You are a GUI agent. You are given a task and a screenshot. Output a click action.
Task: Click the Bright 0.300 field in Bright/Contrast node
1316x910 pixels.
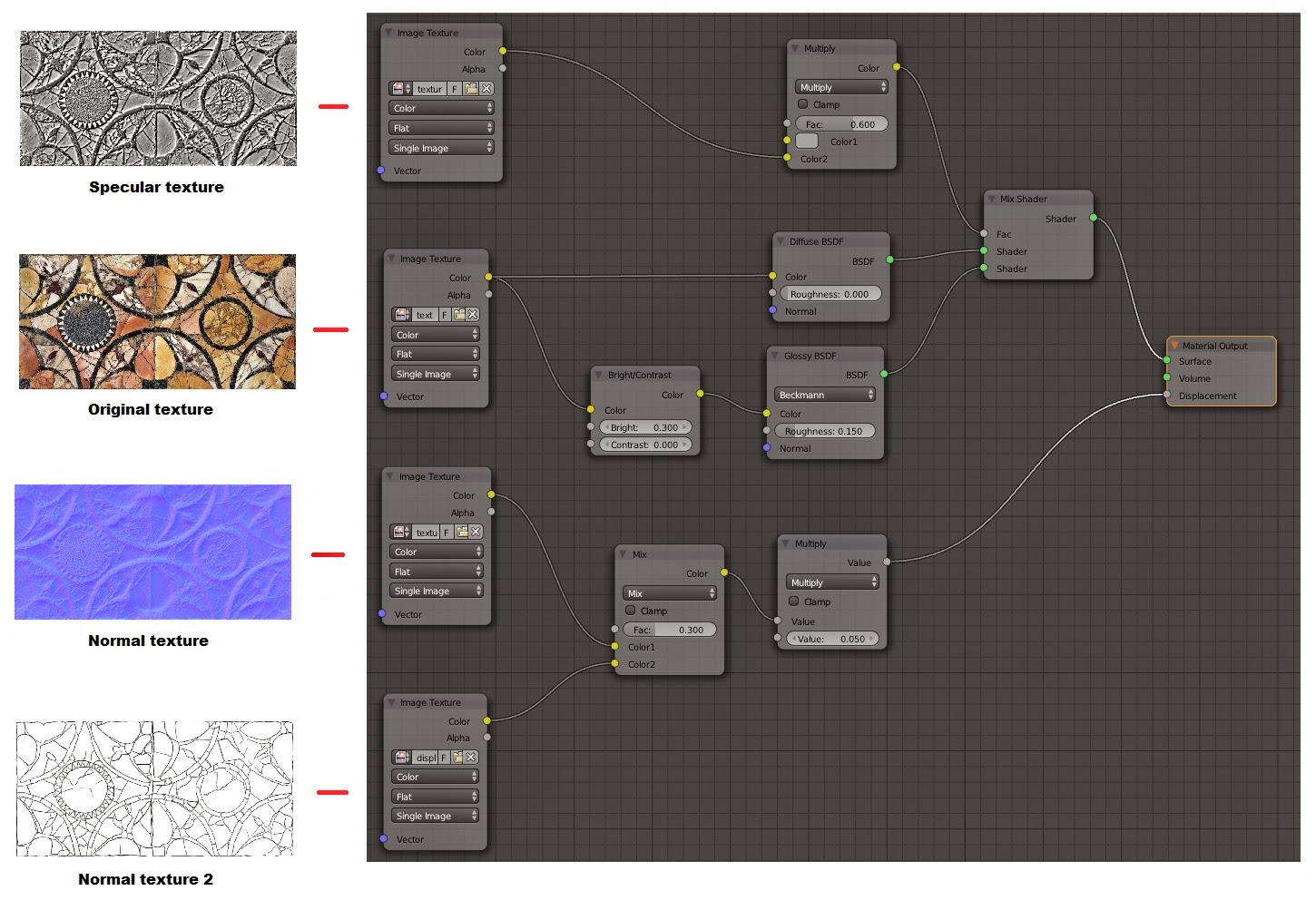(644, 427)
